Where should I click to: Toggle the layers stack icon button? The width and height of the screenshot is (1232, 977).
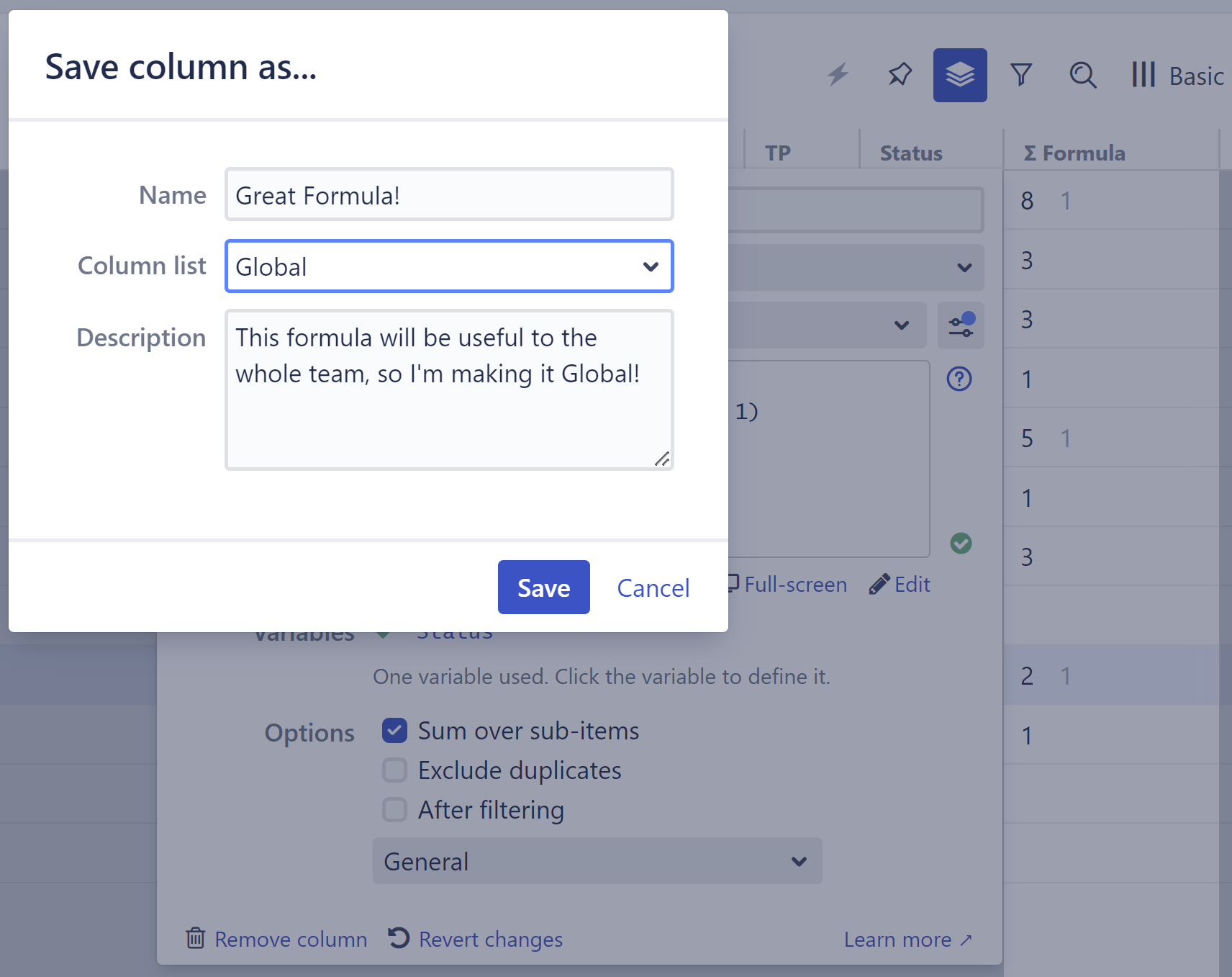coord(960,75)
